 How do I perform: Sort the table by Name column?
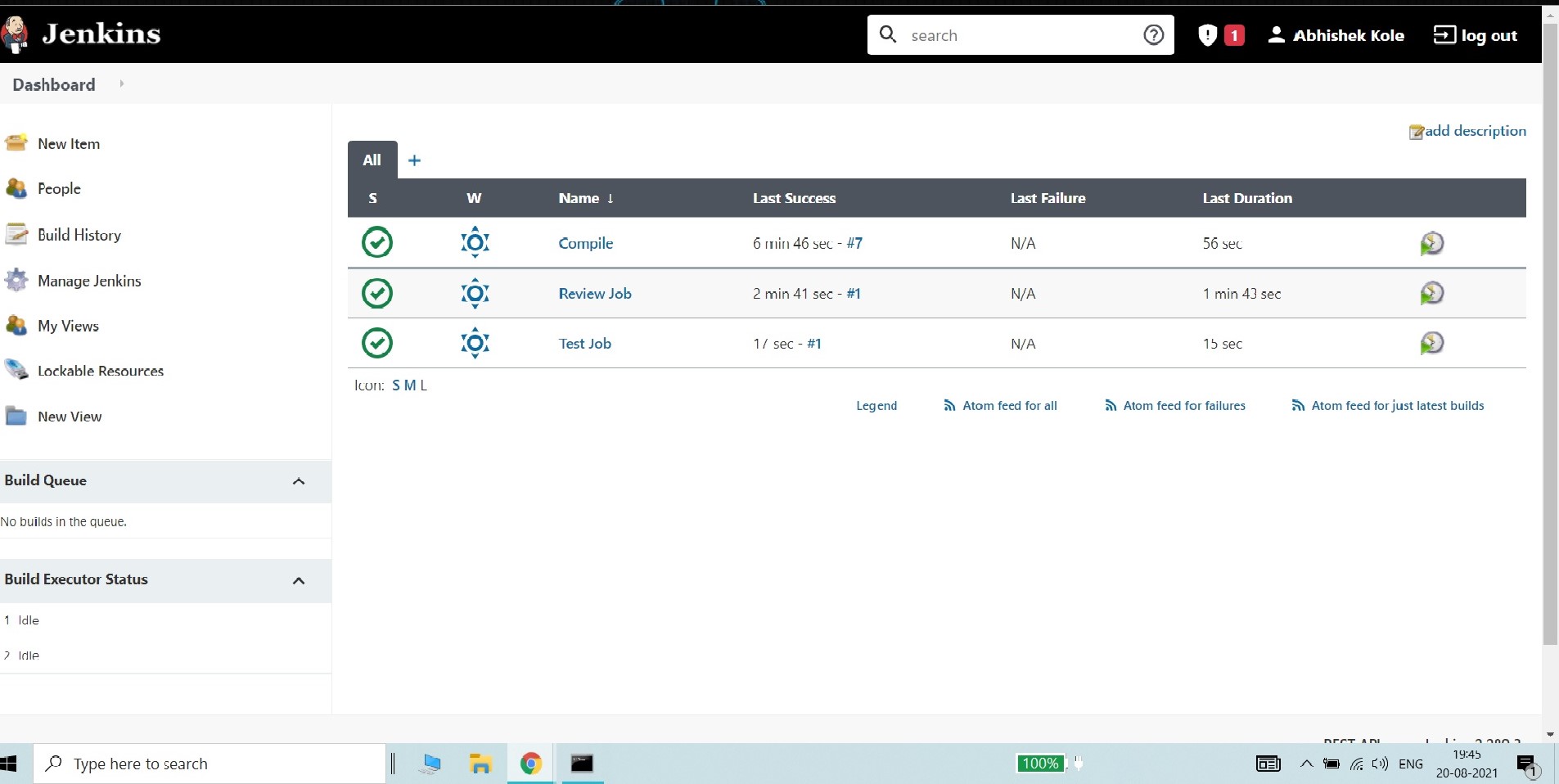(x=586, y=198)
